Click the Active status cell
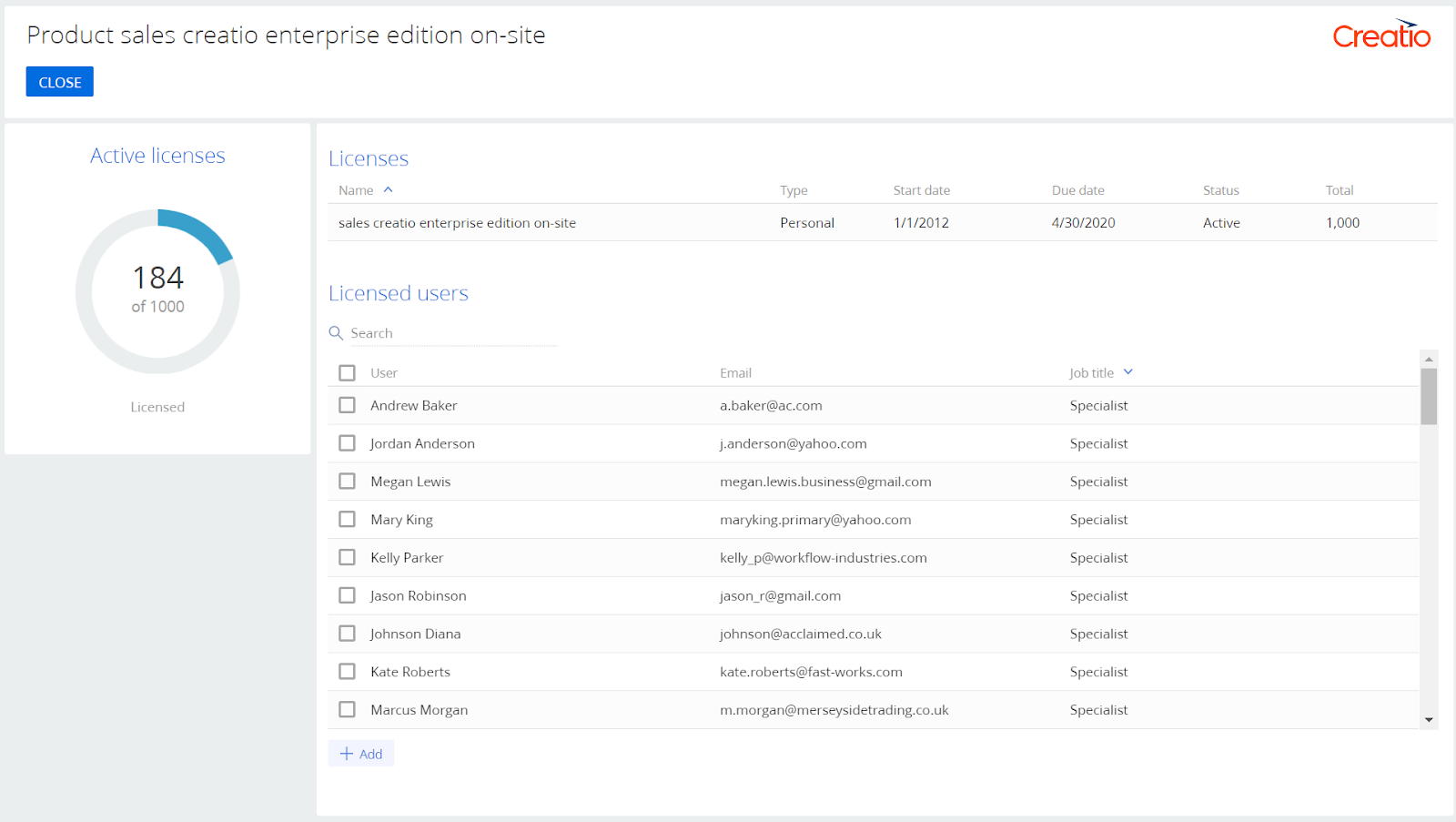This screenshot has height=822, width=1456. point(1221,223)
